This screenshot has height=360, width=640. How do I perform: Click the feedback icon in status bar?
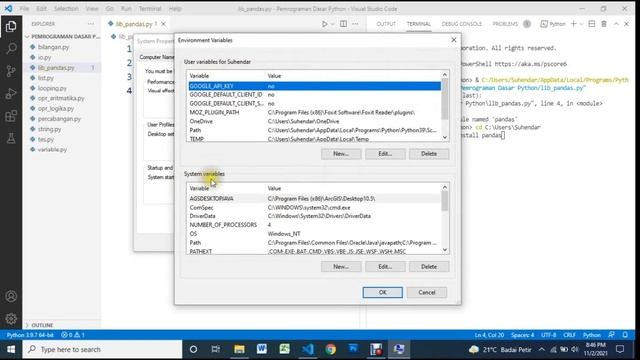611,335
